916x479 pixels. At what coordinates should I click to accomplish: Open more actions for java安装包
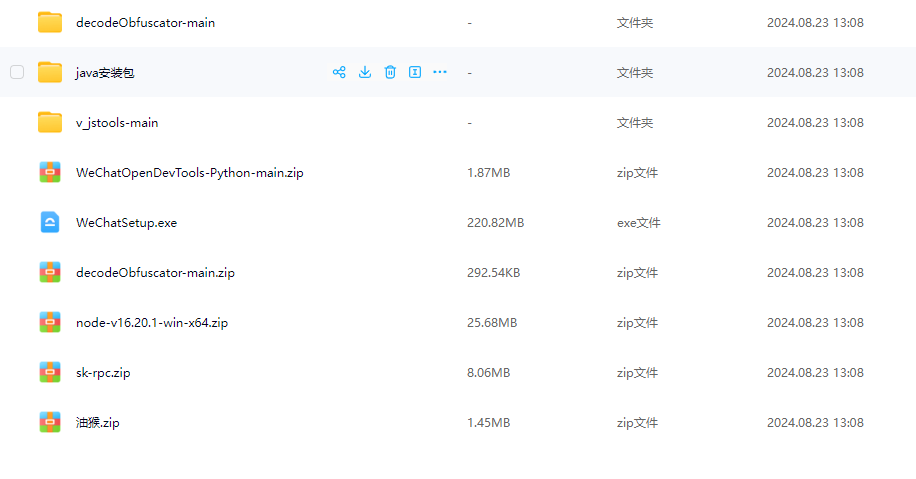(x=440, y=72)
